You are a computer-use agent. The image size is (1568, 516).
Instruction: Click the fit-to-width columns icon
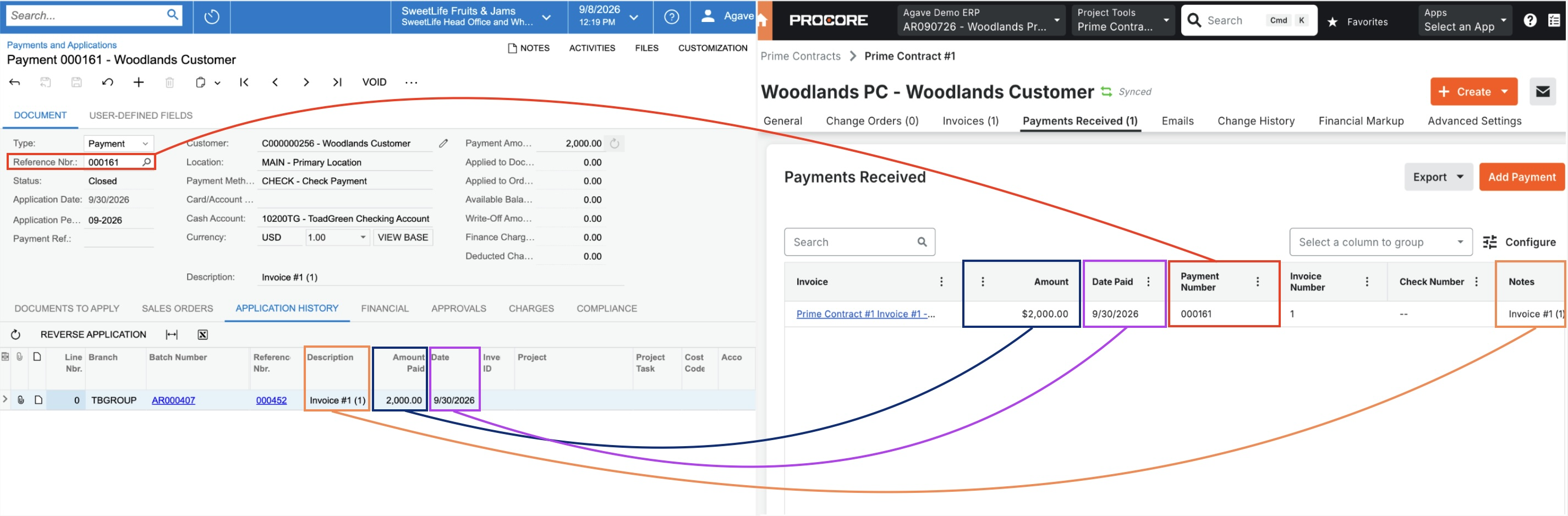pyautogui.click(x=172, y=334)
